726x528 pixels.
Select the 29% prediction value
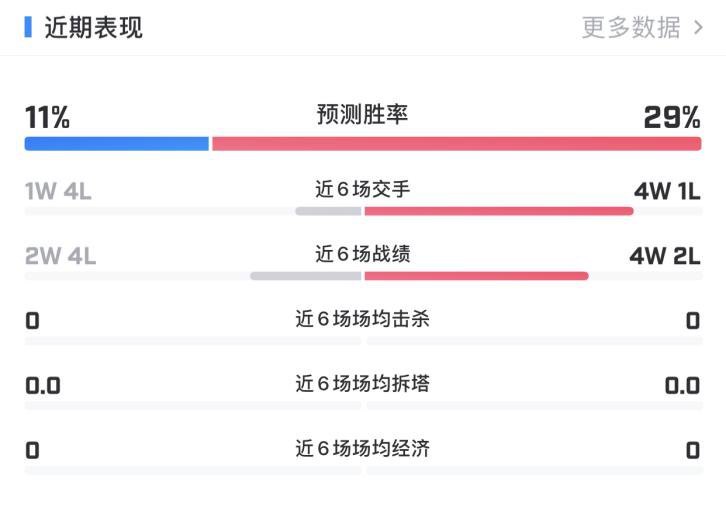[672, 117]
